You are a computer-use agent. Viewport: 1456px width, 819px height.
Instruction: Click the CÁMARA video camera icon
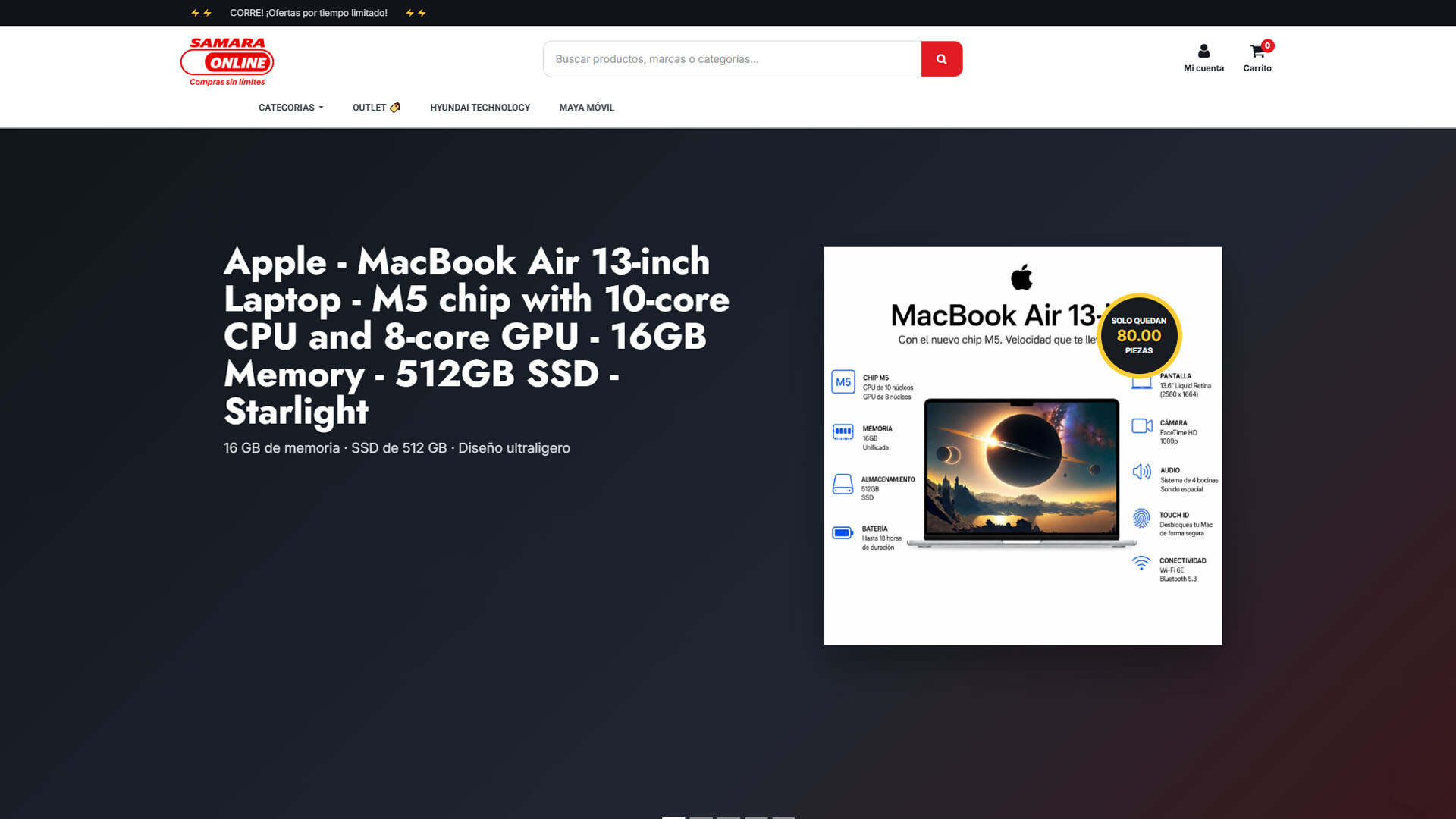(1142, 426)
